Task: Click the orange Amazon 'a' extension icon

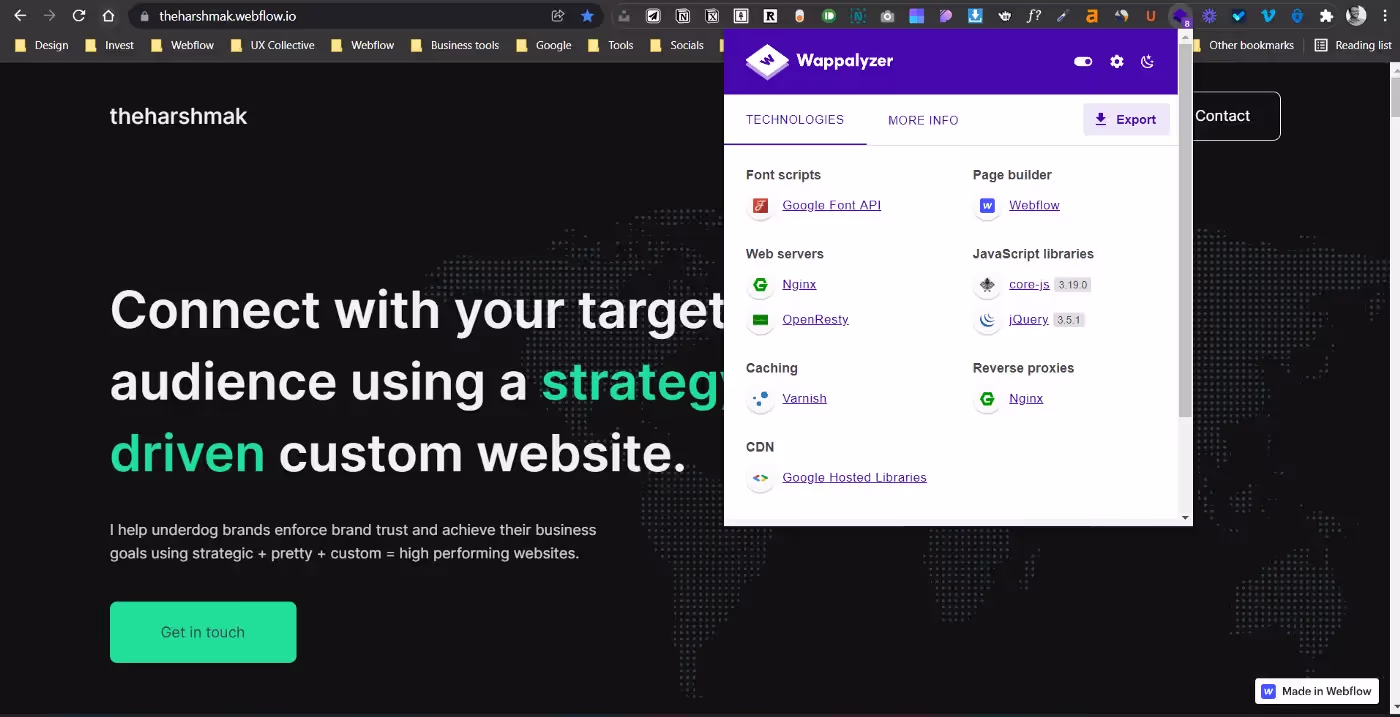Action: 1092,16
